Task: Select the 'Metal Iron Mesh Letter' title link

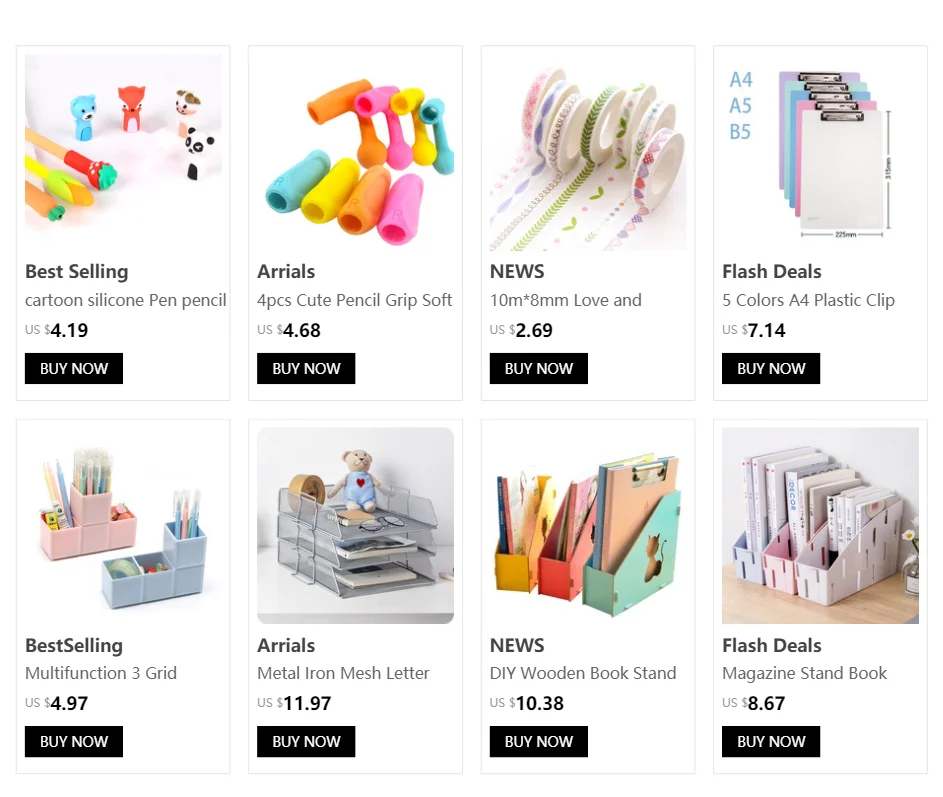Action: [343, 673]
